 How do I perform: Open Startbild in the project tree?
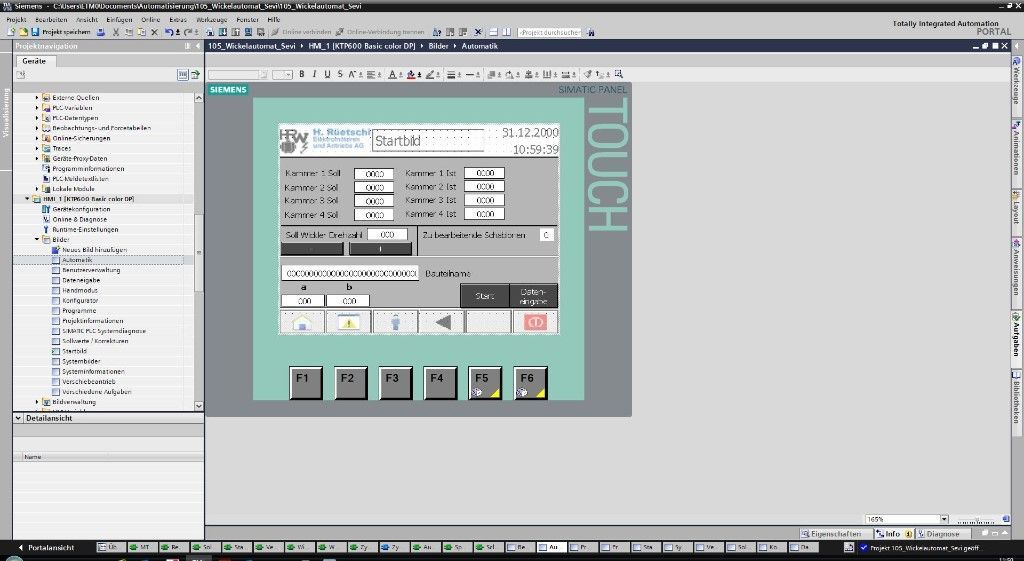pos(75,351)
